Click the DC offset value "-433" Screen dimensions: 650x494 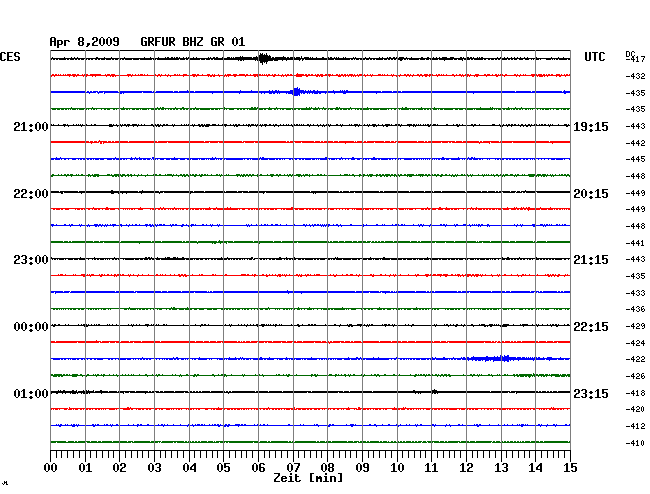[635, 293]
